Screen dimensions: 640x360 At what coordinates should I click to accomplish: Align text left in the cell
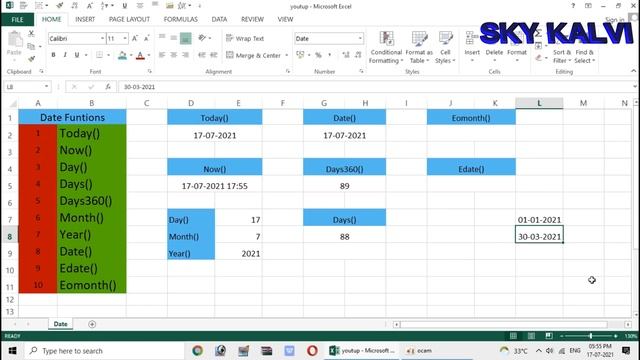point(162,55)
